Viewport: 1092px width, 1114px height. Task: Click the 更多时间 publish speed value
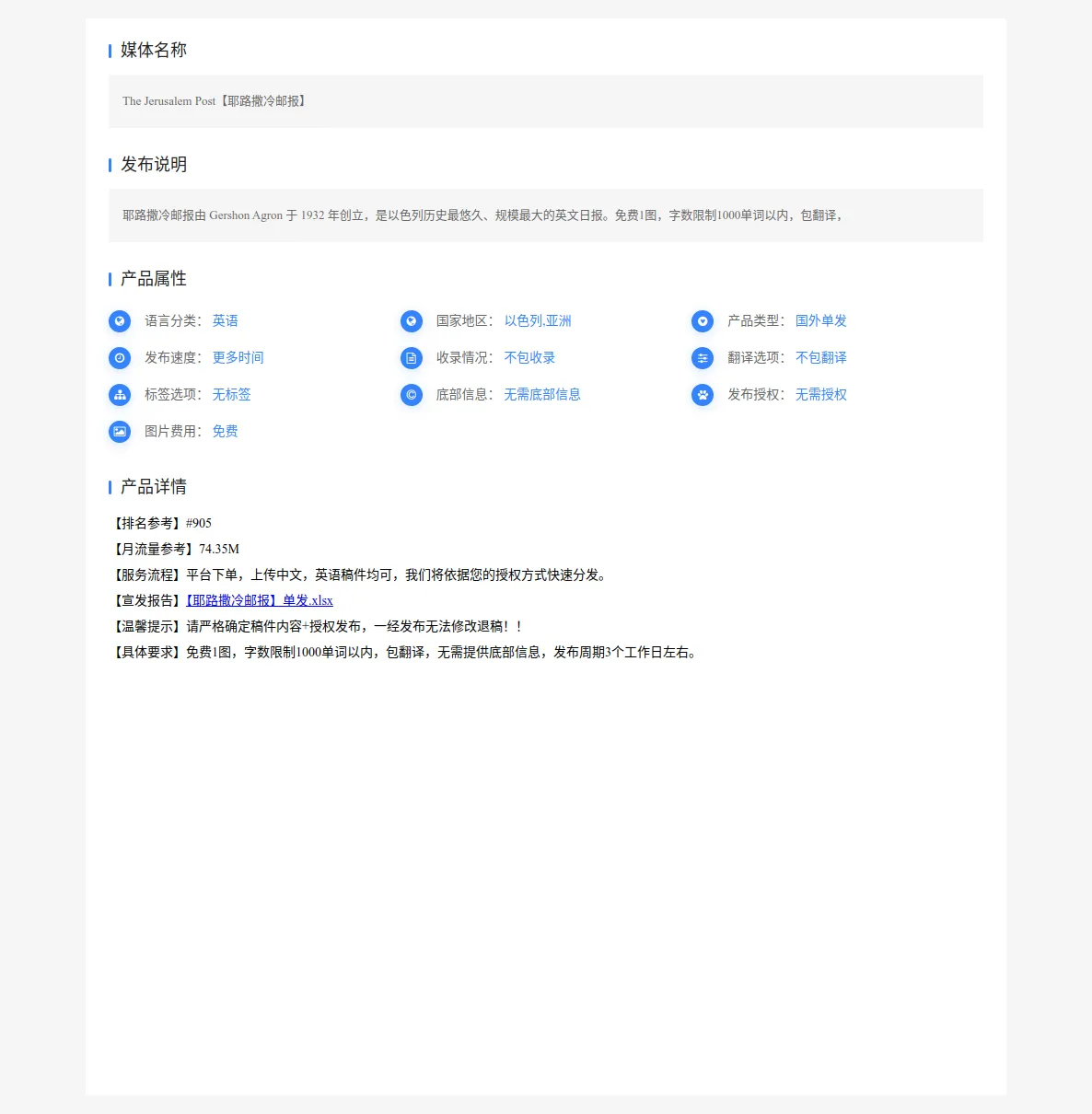(238, 357)
